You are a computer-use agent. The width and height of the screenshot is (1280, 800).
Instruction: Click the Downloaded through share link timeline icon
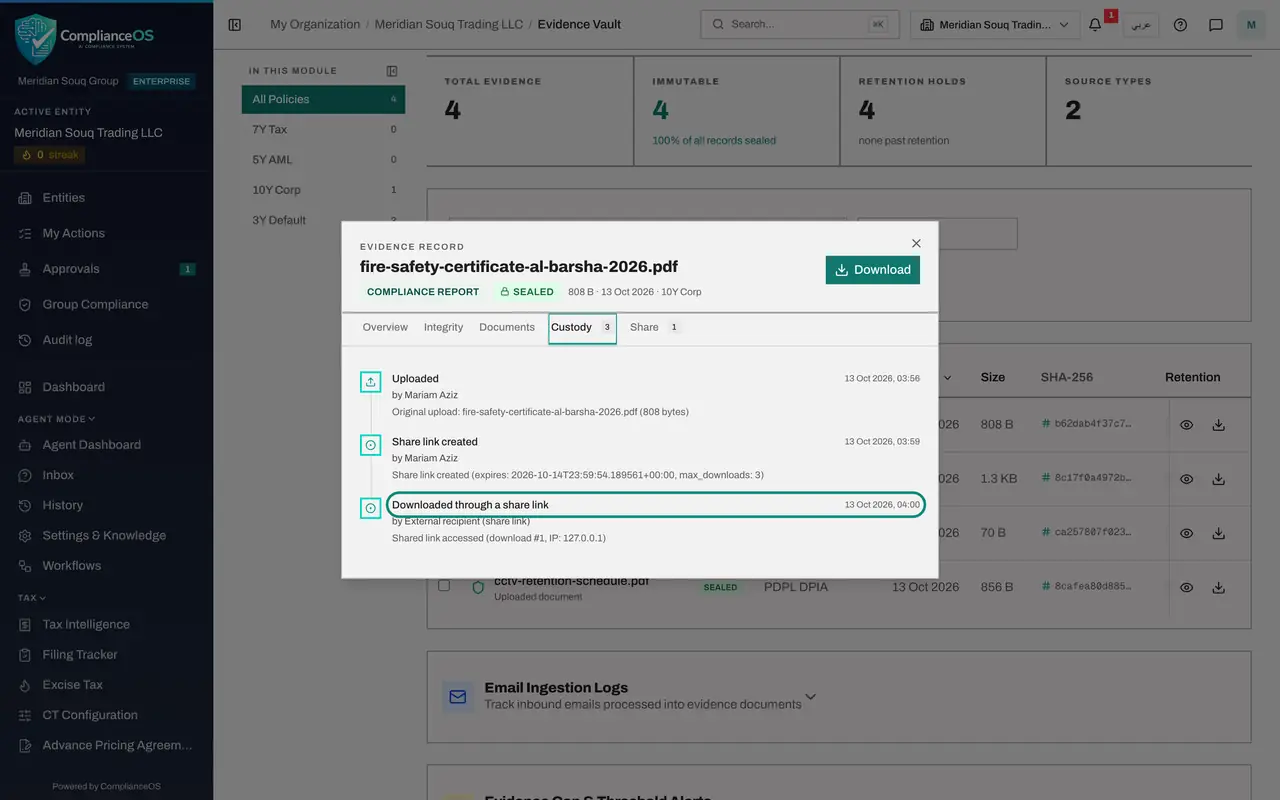(x=371, y=508)
